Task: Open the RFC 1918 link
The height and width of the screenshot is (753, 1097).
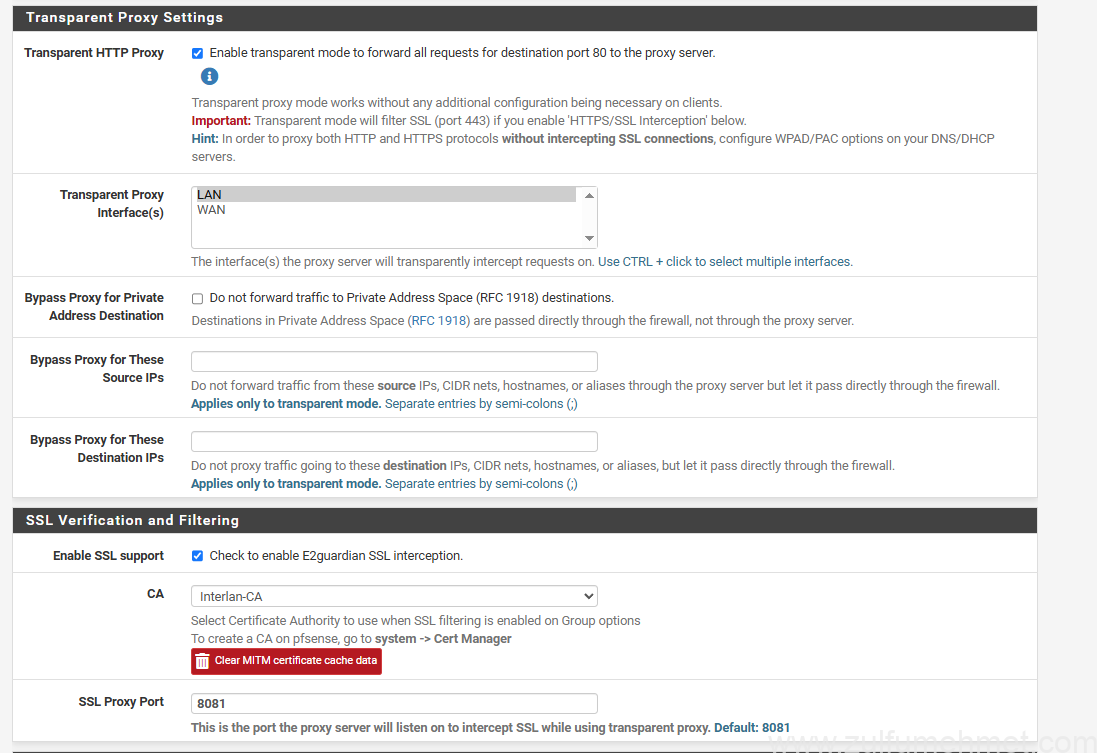Action: [x=439, y=321]
